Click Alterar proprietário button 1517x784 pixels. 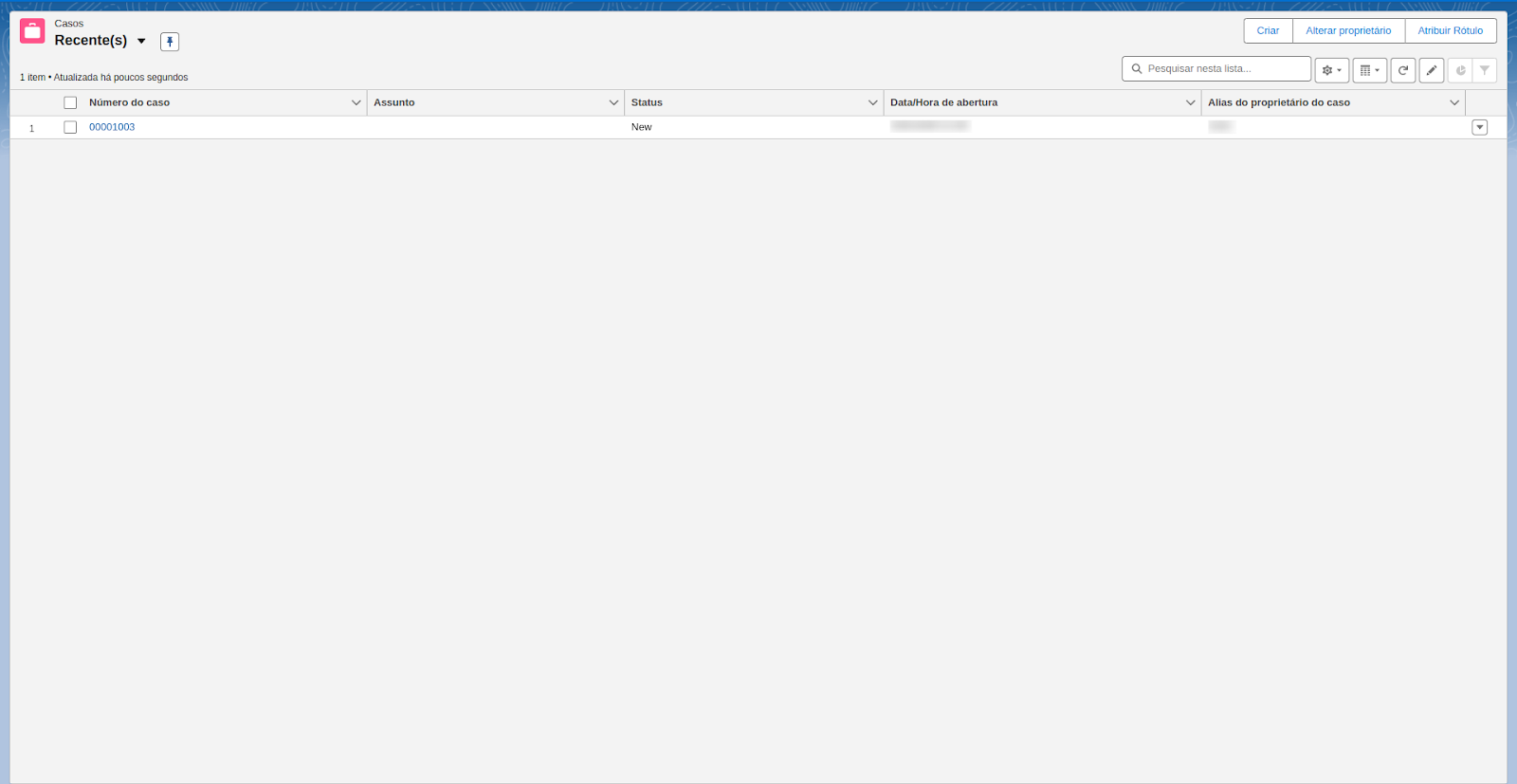(1348, 30)
